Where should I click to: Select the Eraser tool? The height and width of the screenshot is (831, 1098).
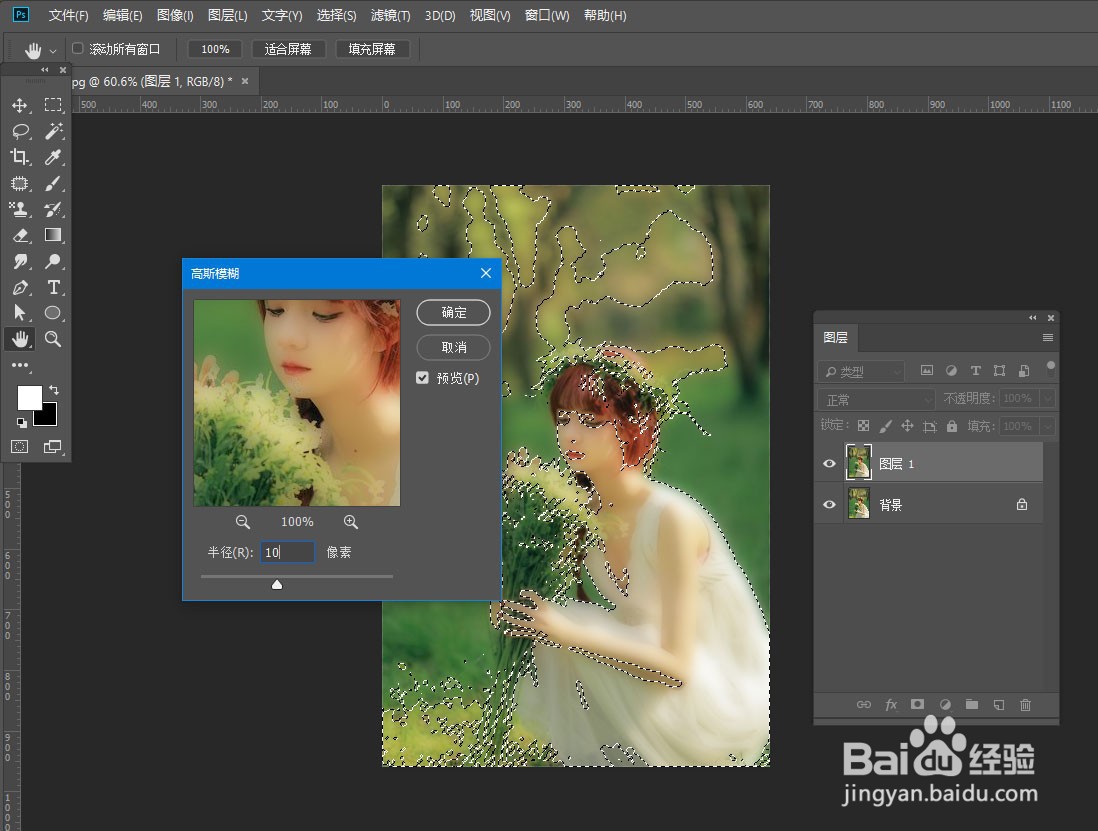[20, 235]
